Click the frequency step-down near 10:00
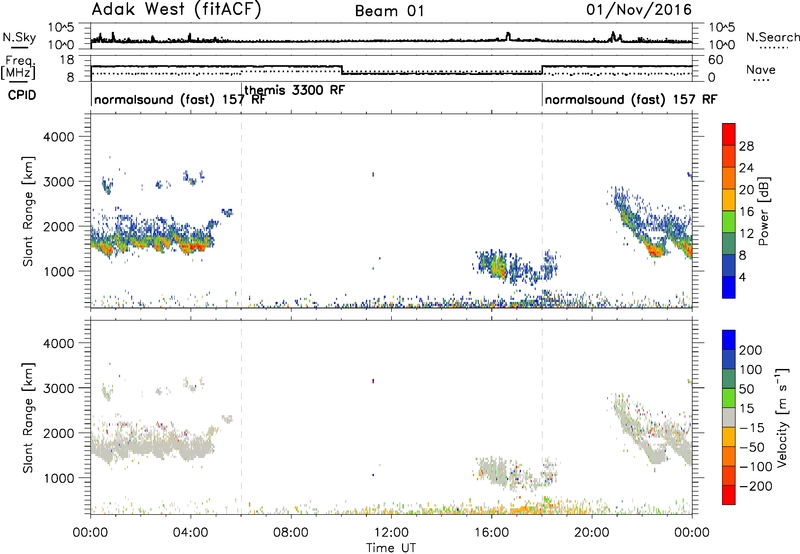The image size is (800, 554). (x=341, y=70)
